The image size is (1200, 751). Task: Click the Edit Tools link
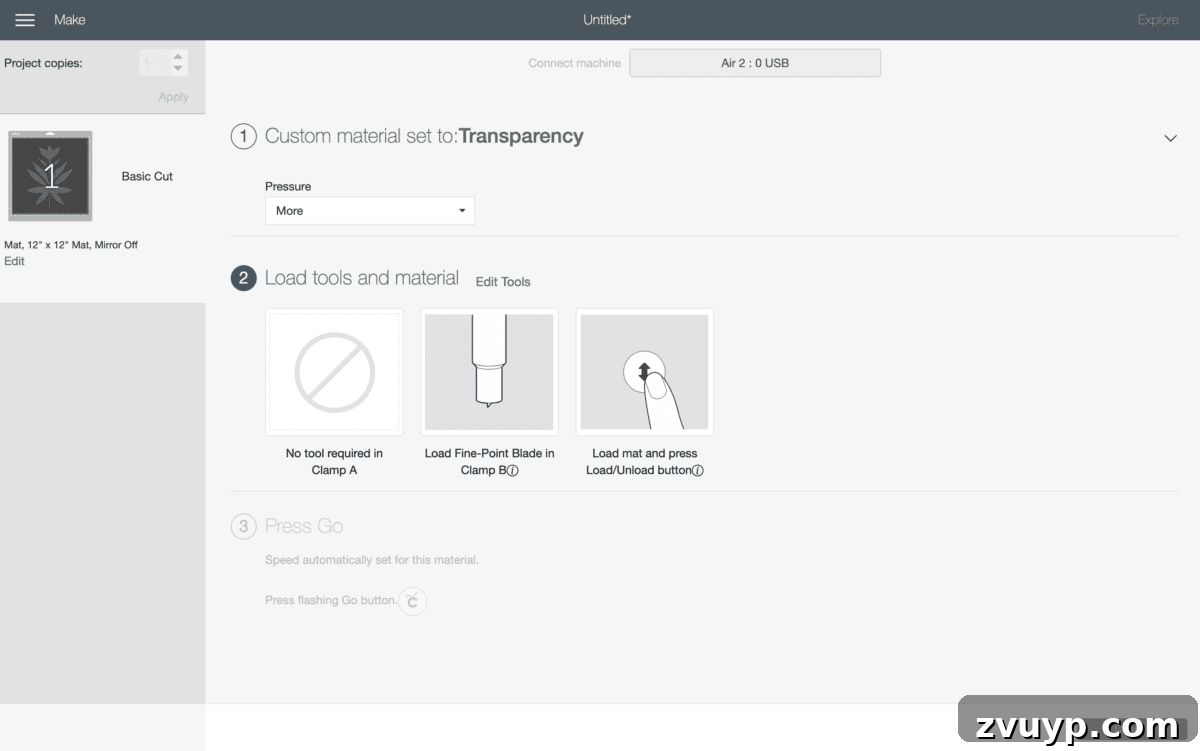coord(503,282)
